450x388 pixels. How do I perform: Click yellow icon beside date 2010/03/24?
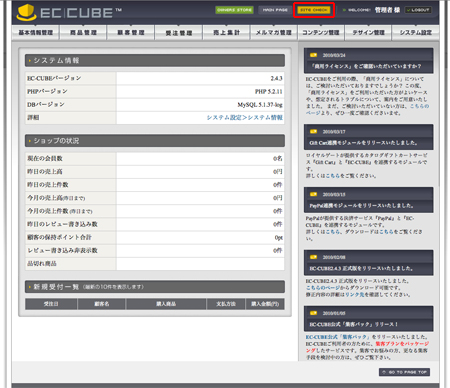click(x=313, y=55)
